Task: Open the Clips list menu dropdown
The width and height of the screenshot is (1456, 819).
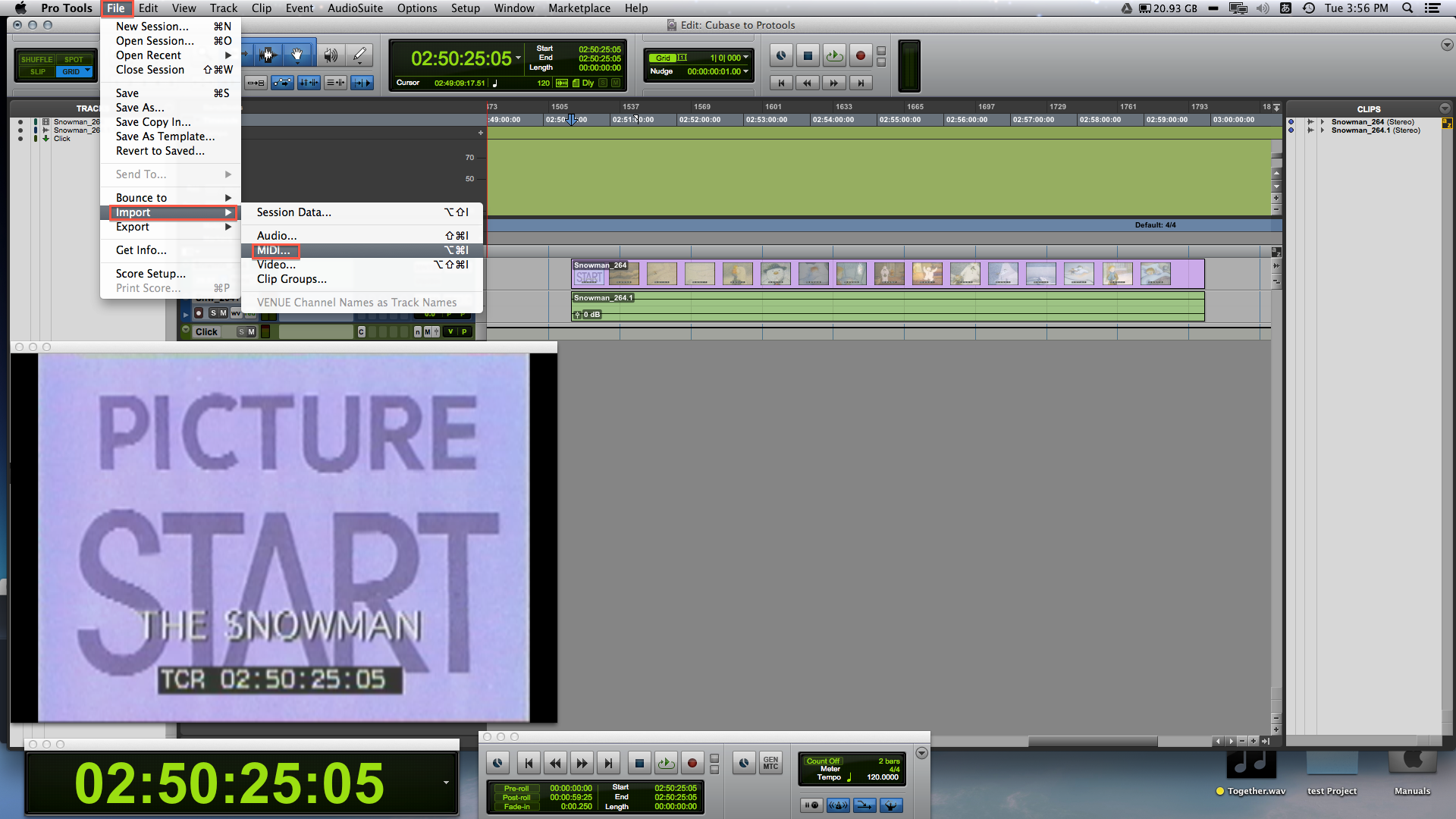Action: pyautogui.click(x=1445, y=108)
